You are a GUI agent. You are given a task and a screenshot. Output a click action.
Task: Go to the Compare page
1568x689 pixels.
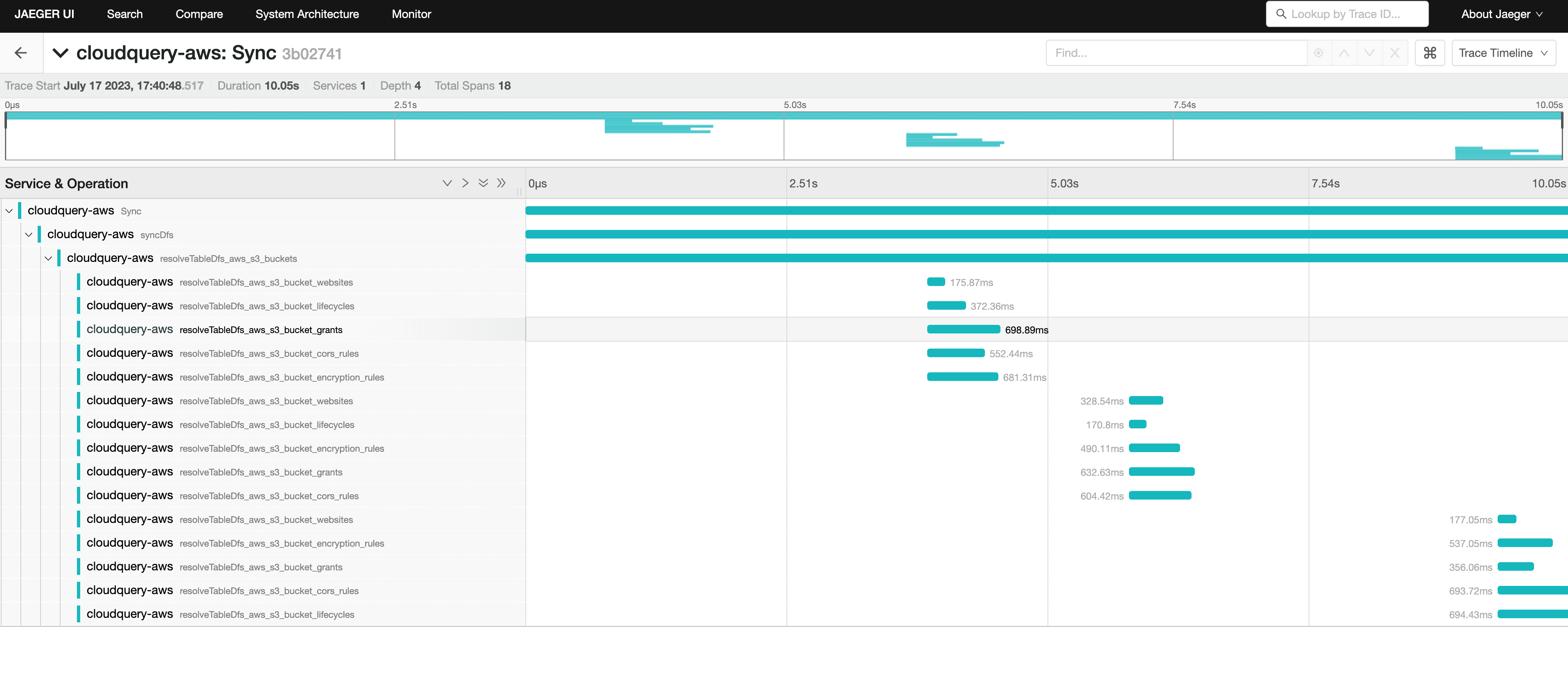[x=199, y=14]
